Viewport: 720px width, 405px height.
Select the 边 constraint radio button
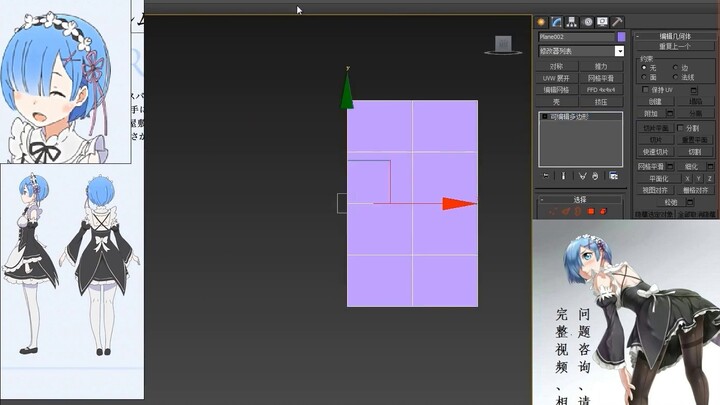(677, 67)
